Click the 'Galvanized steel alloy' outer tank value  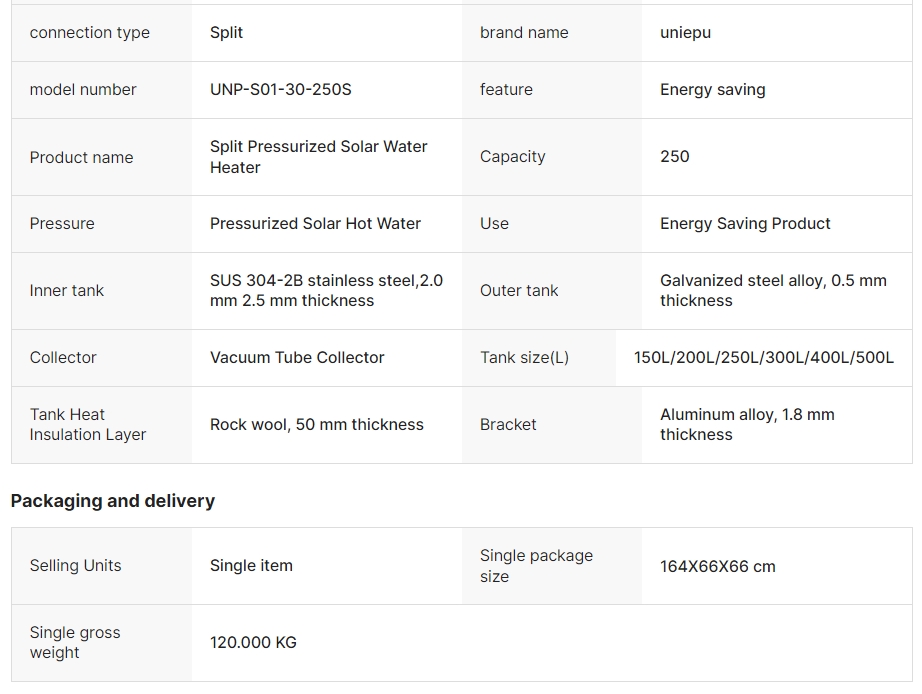(x=773, y=291)
